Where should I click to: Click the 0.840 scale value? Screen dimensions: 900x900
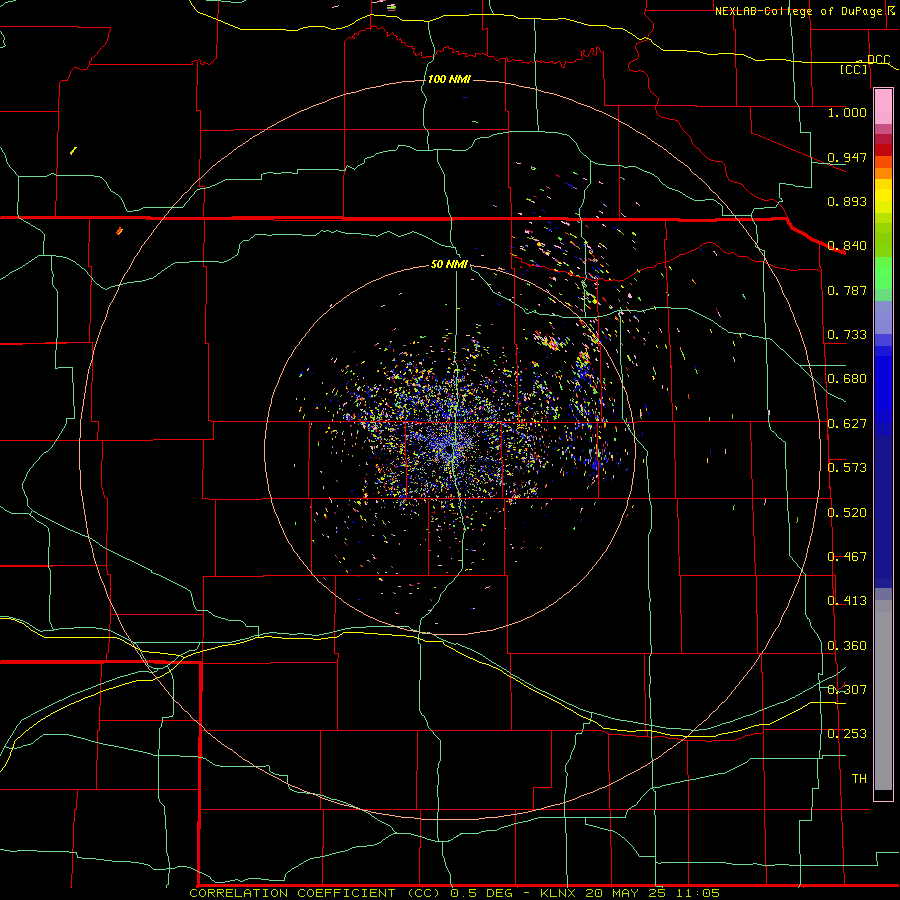coord(847,246)
